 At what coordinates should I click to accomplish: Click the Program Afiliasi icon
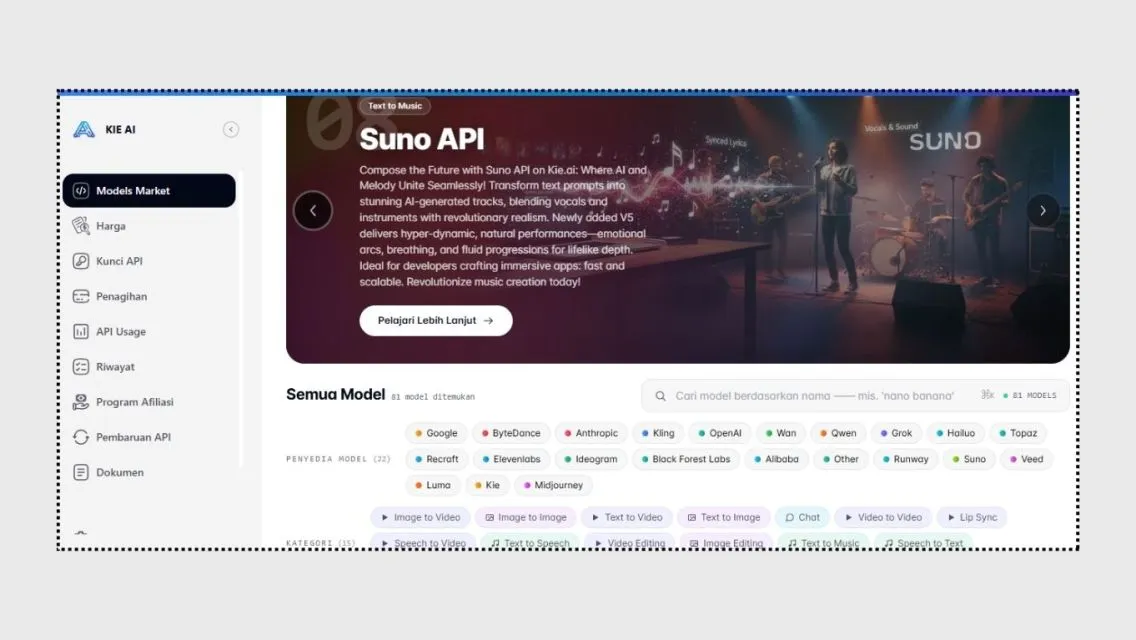coord(80,402)
